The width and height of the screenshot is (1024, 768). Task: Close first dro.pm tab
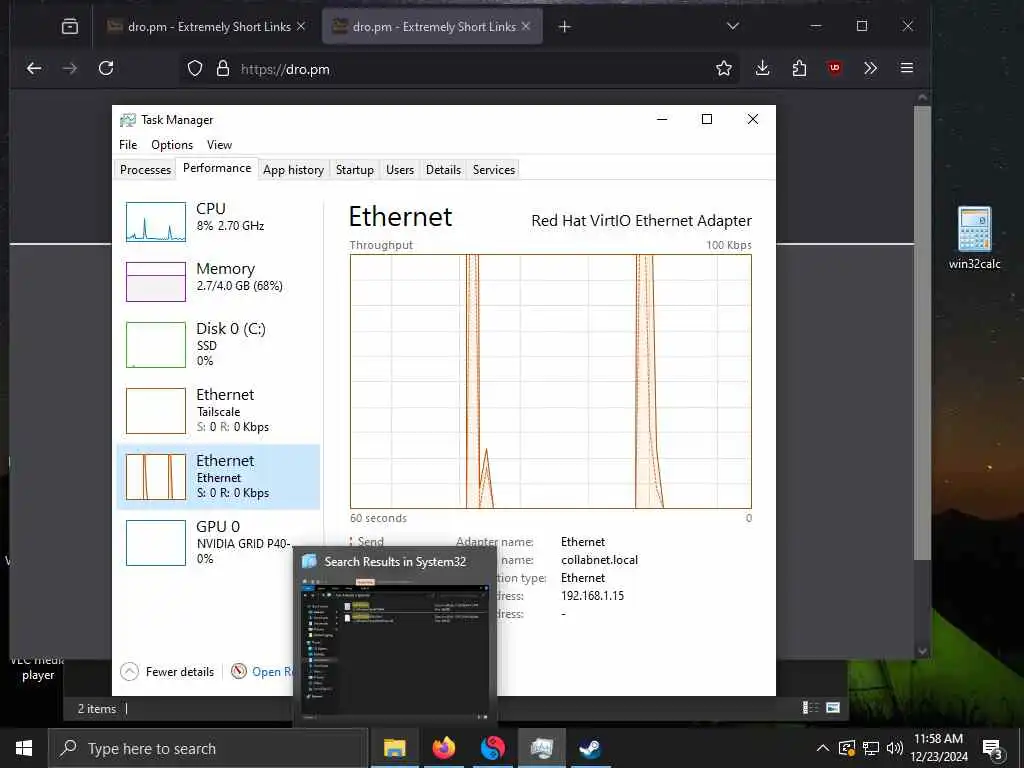pos(300,26)
